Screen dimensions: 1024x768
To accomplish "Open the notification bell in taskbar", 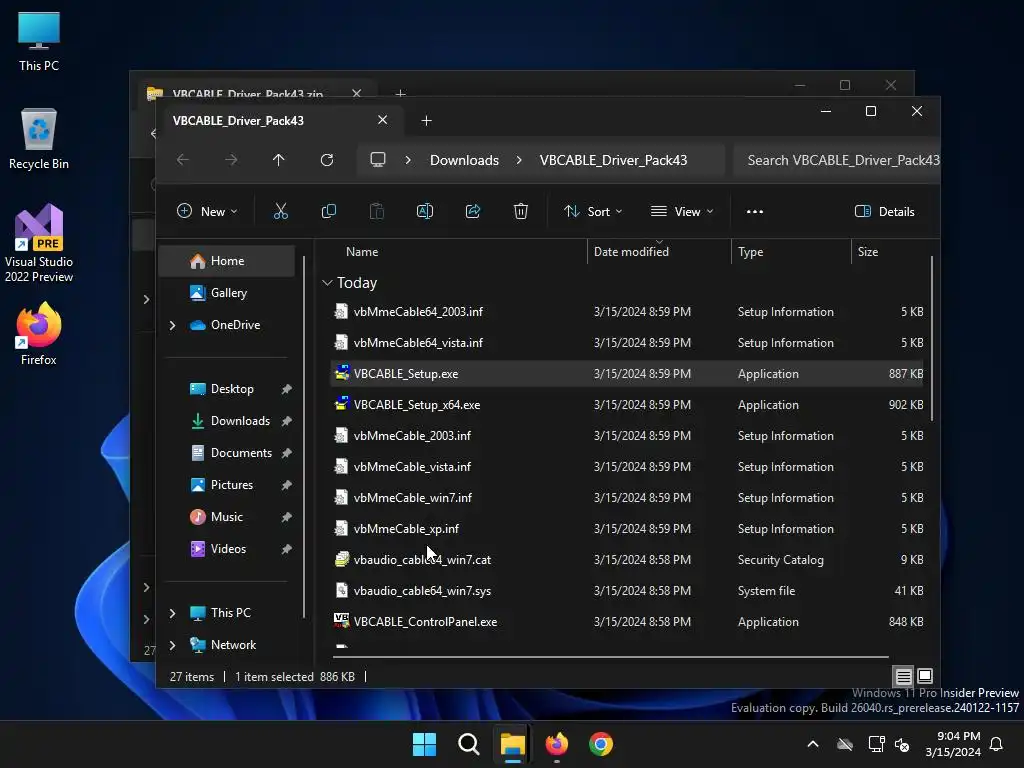I will [997, 744].
